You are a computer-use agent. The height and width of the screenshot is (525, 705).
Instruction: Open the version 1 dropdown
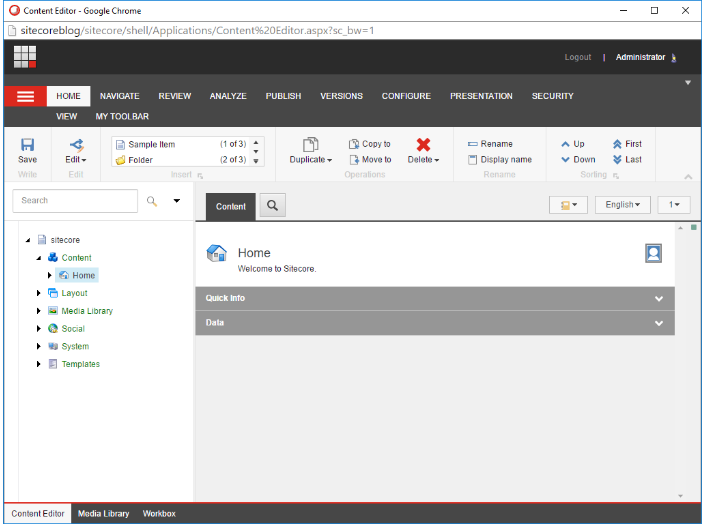click(x=674, y=205)
